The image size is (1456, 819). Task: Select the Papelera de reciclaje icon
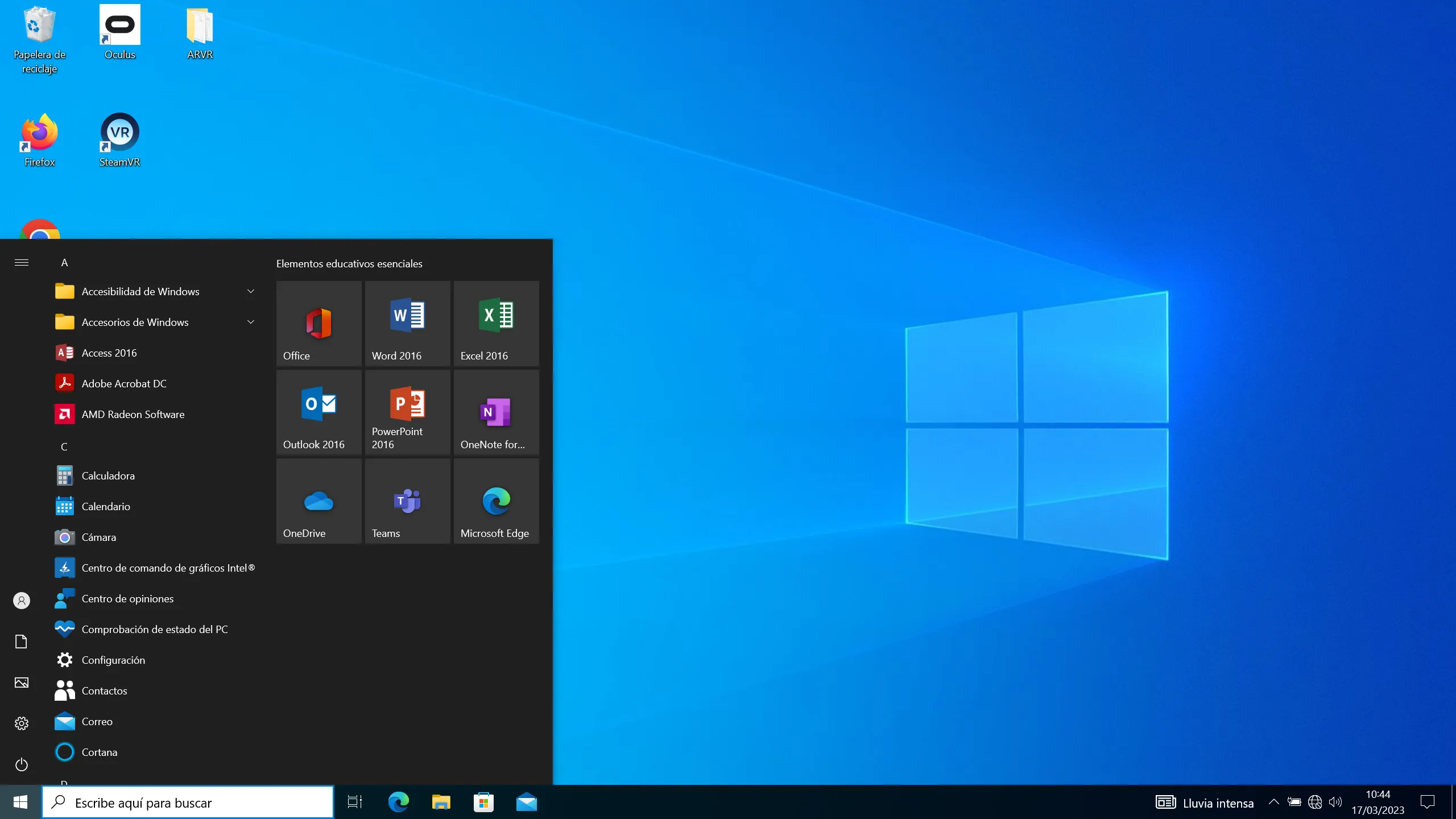point(40,39)
